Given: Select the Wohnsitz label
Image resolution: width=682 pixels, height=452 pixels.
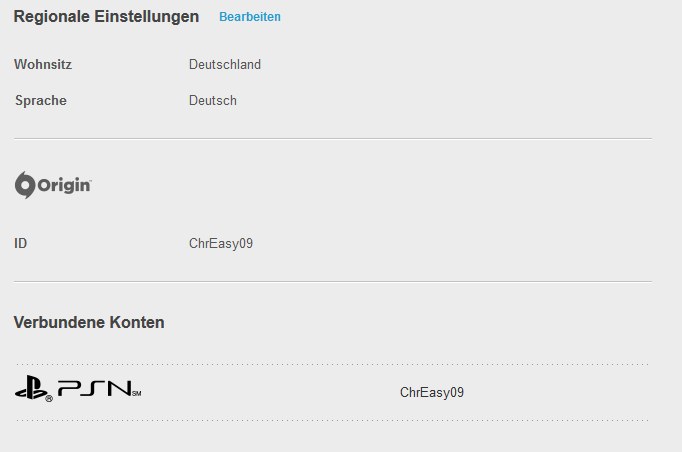Looking at the screenshot, I should [x=43, y=64].
